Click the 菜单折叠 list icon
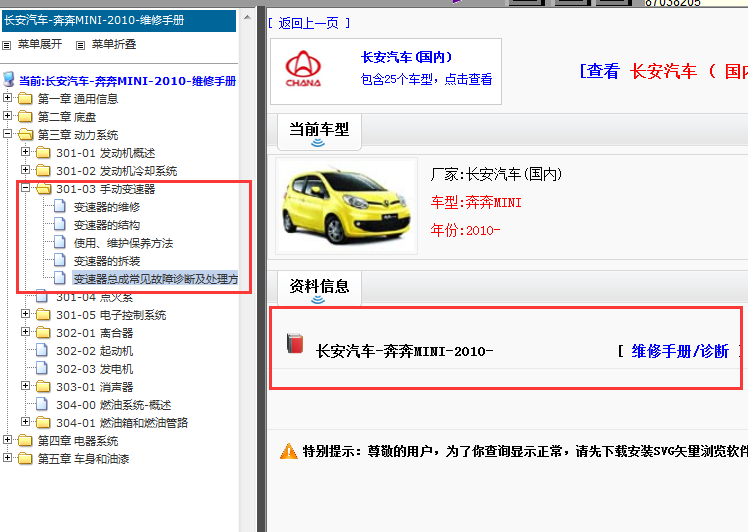Image resolution: width=748 pixels, height=532 pixels. (81, 45)
